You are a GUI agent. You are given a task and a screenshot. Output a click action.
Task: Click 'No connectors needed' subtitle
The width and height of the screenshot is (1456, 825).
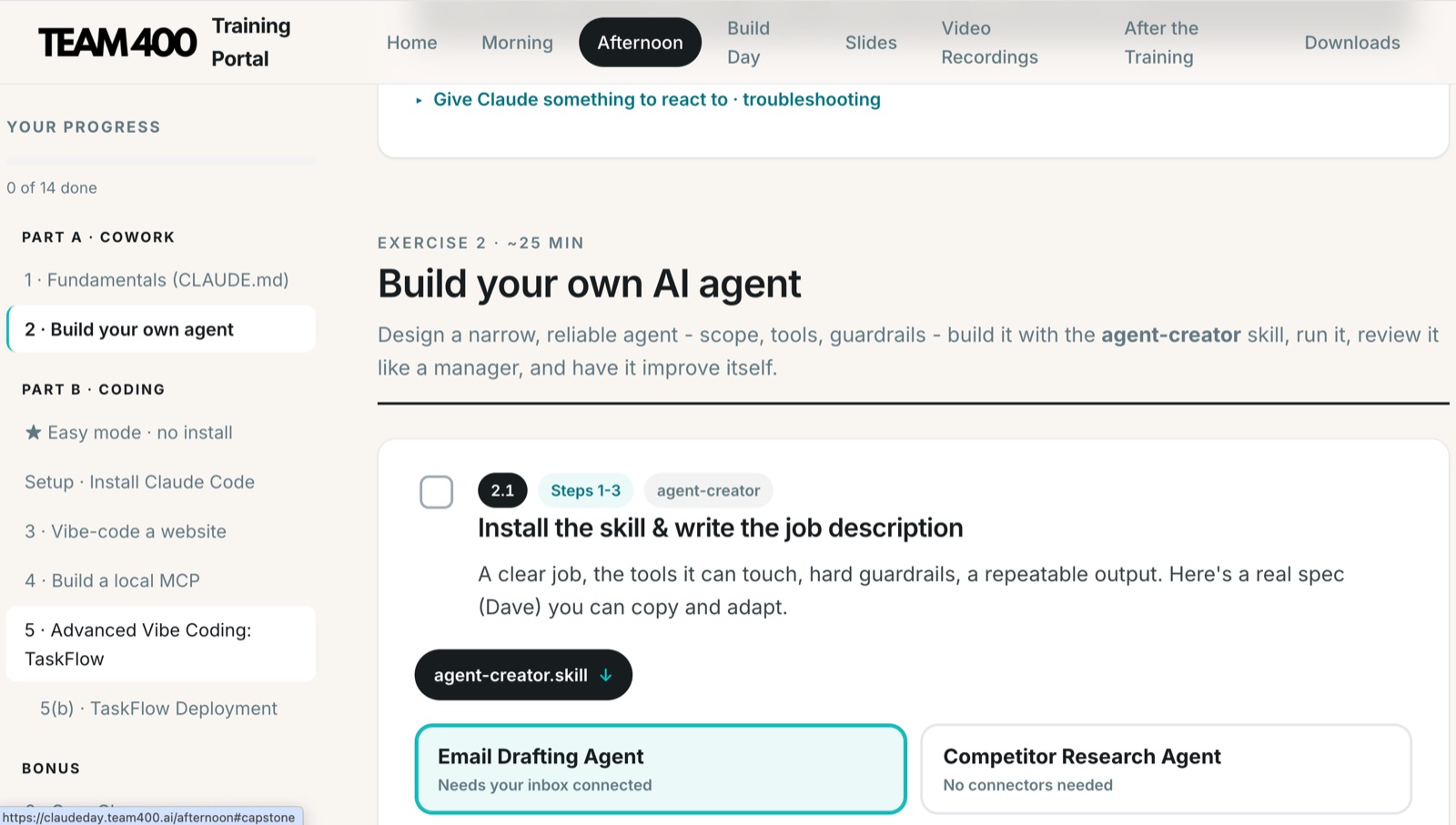1027,785
